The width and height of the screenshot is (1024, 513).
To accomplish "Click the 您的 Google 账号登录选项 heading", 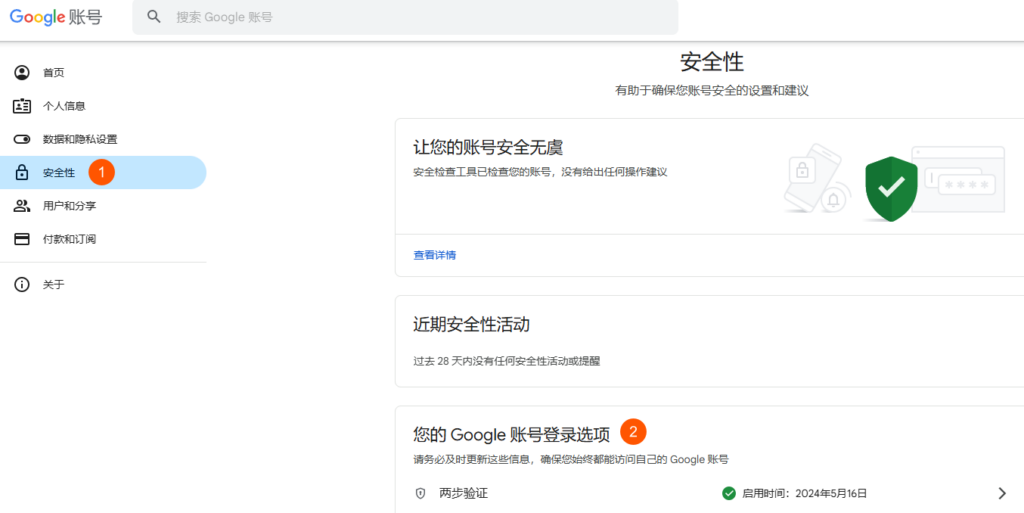I will [x=512, y=434].
